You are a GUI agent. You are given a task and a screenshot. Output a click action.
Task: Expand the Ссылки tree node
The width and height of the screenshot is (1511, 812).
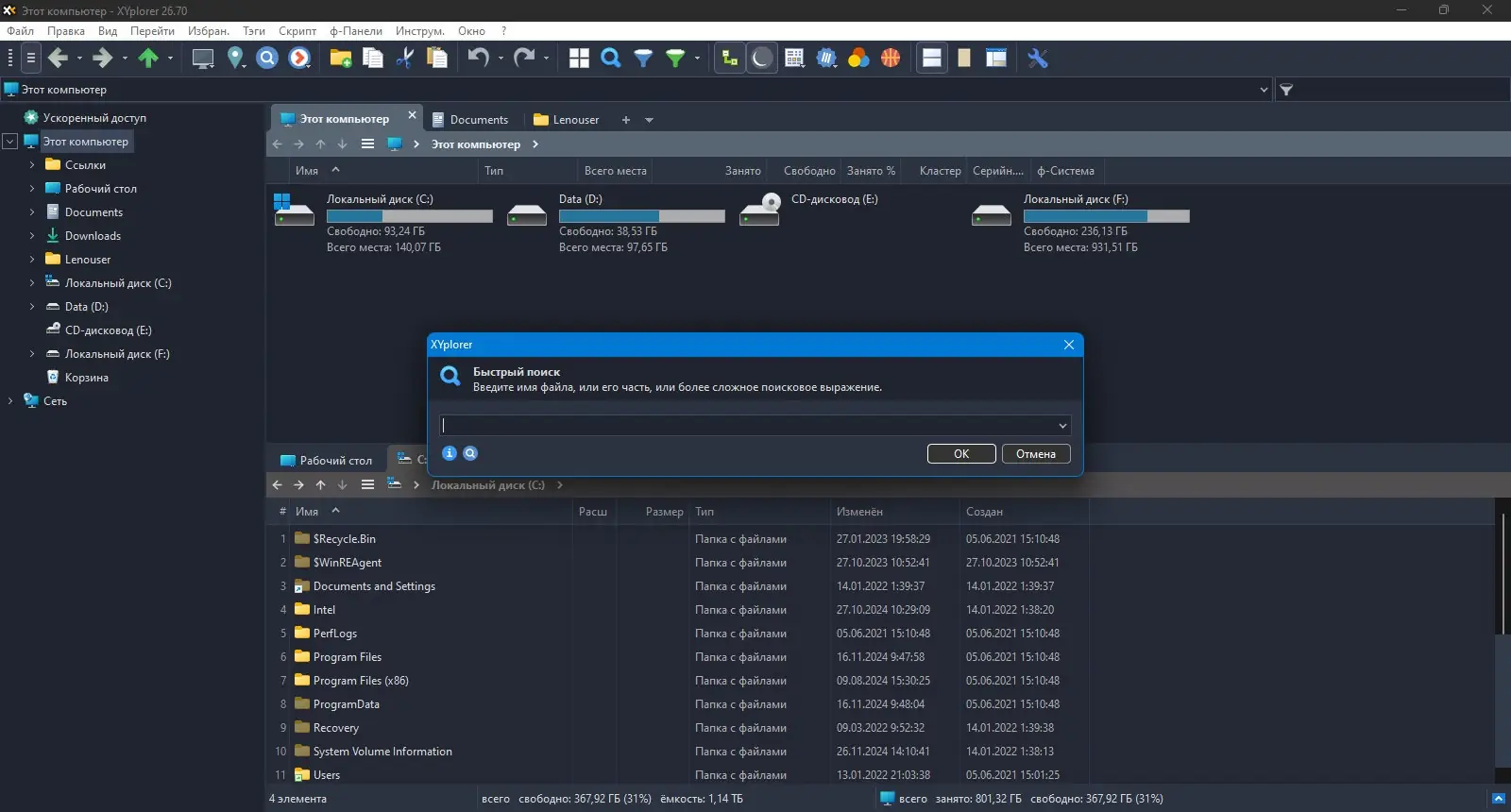point(32,165)
